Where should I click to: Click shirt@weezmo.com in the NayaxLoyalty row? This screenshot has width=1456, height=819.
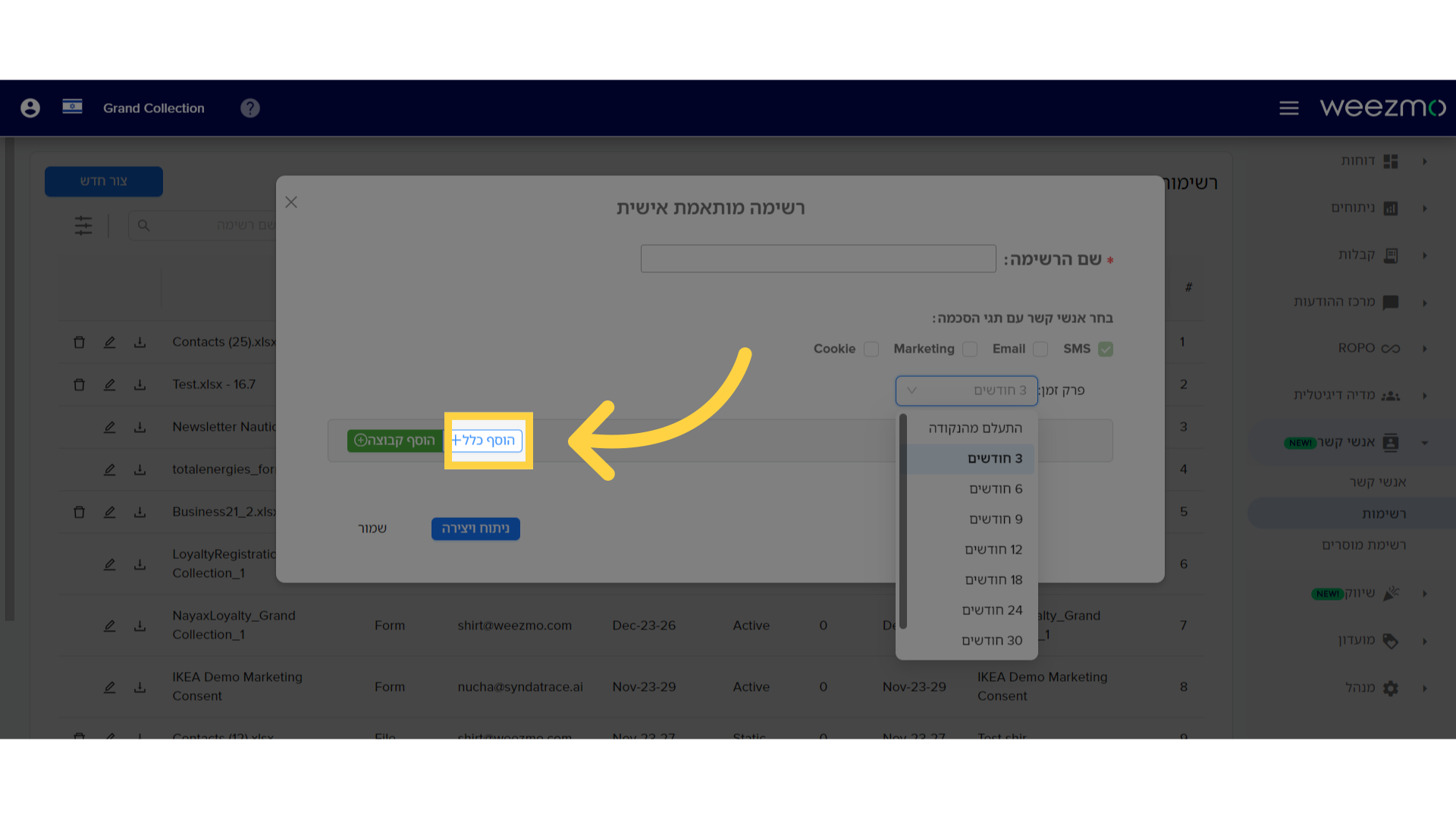(x=515, y=626)
